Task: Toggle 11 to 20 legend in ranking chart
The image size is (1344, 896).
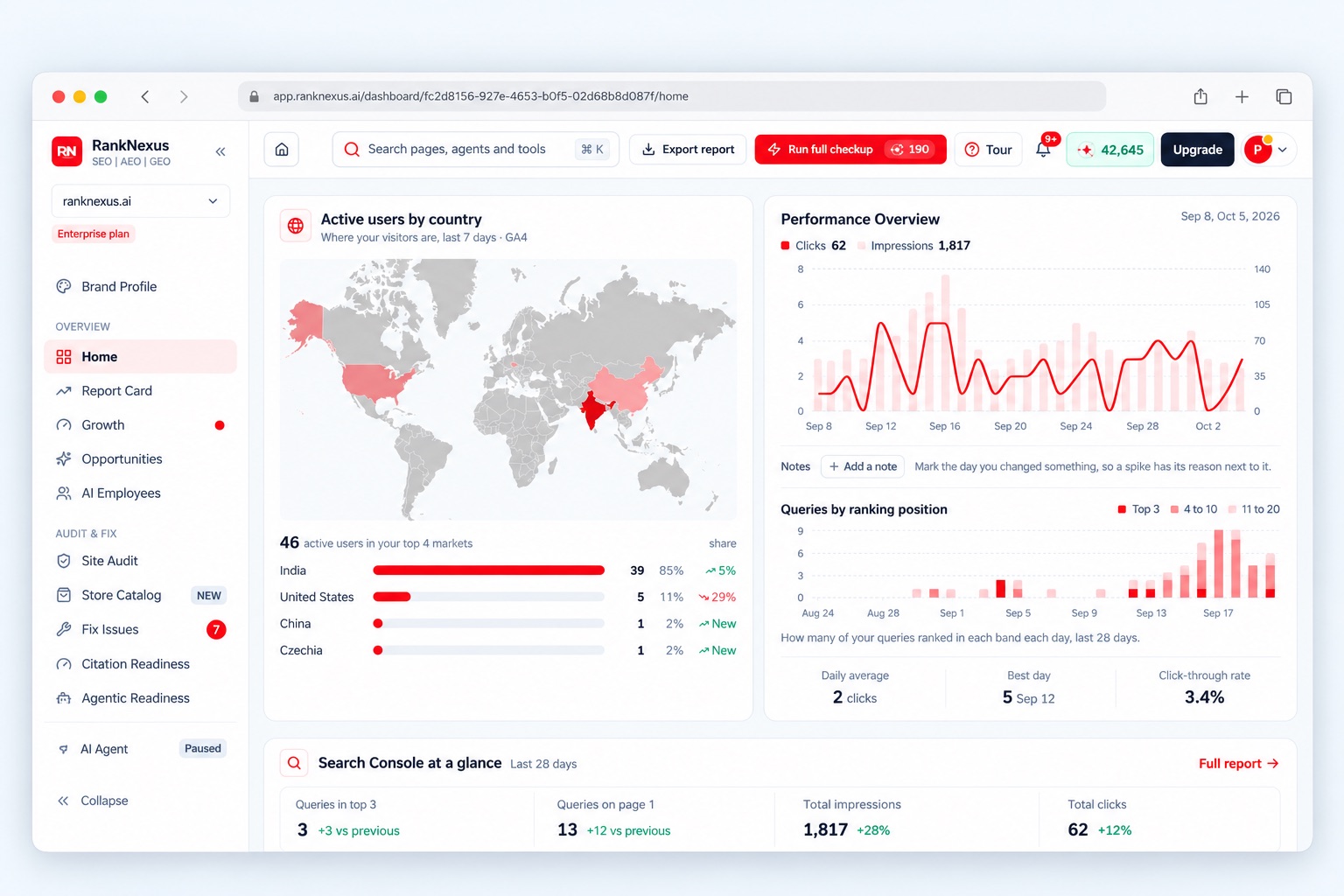Action: [x=1254, y=509]
